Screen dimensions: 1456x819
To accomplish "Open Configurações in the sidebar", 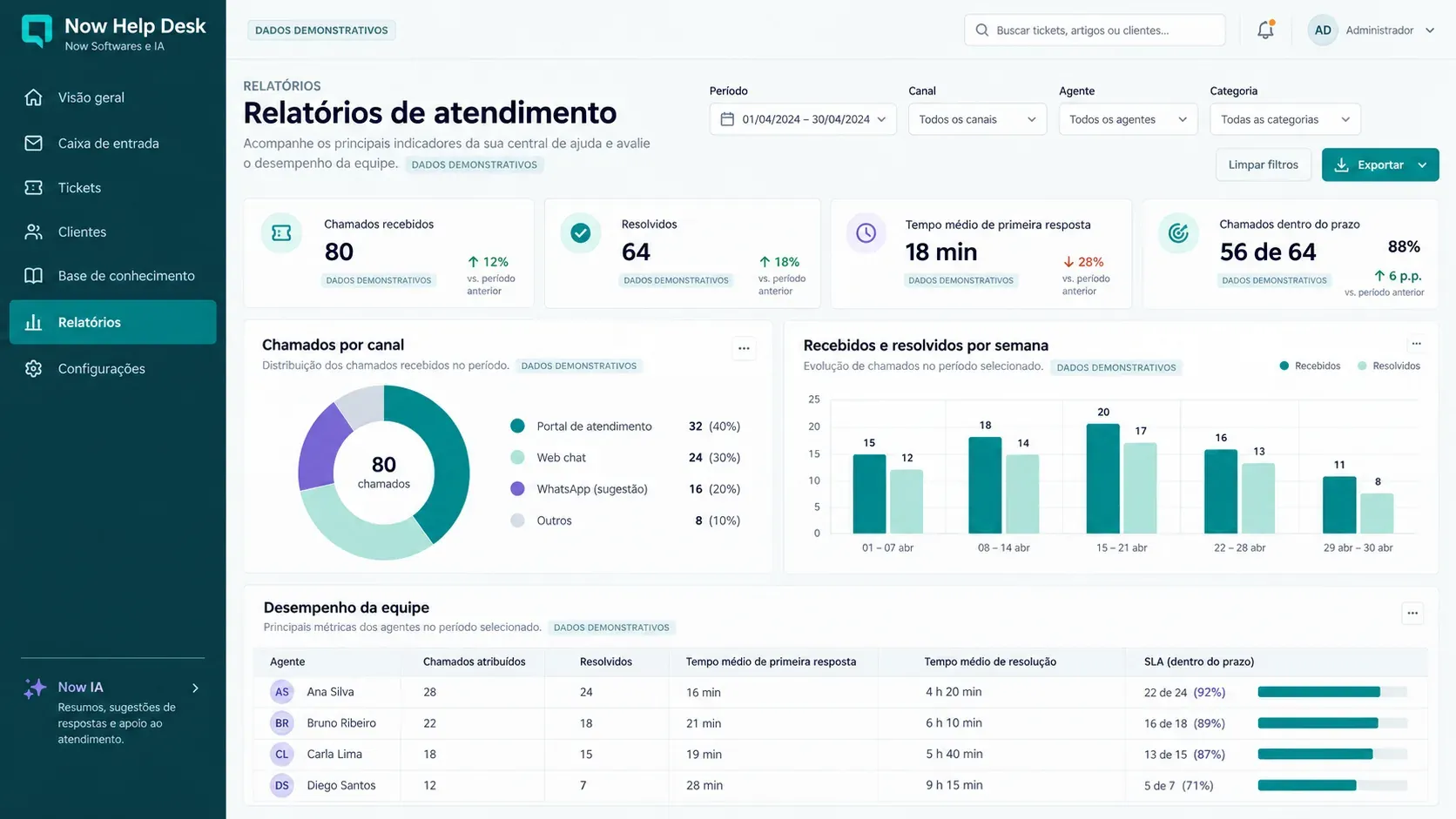I will point(113,368).
